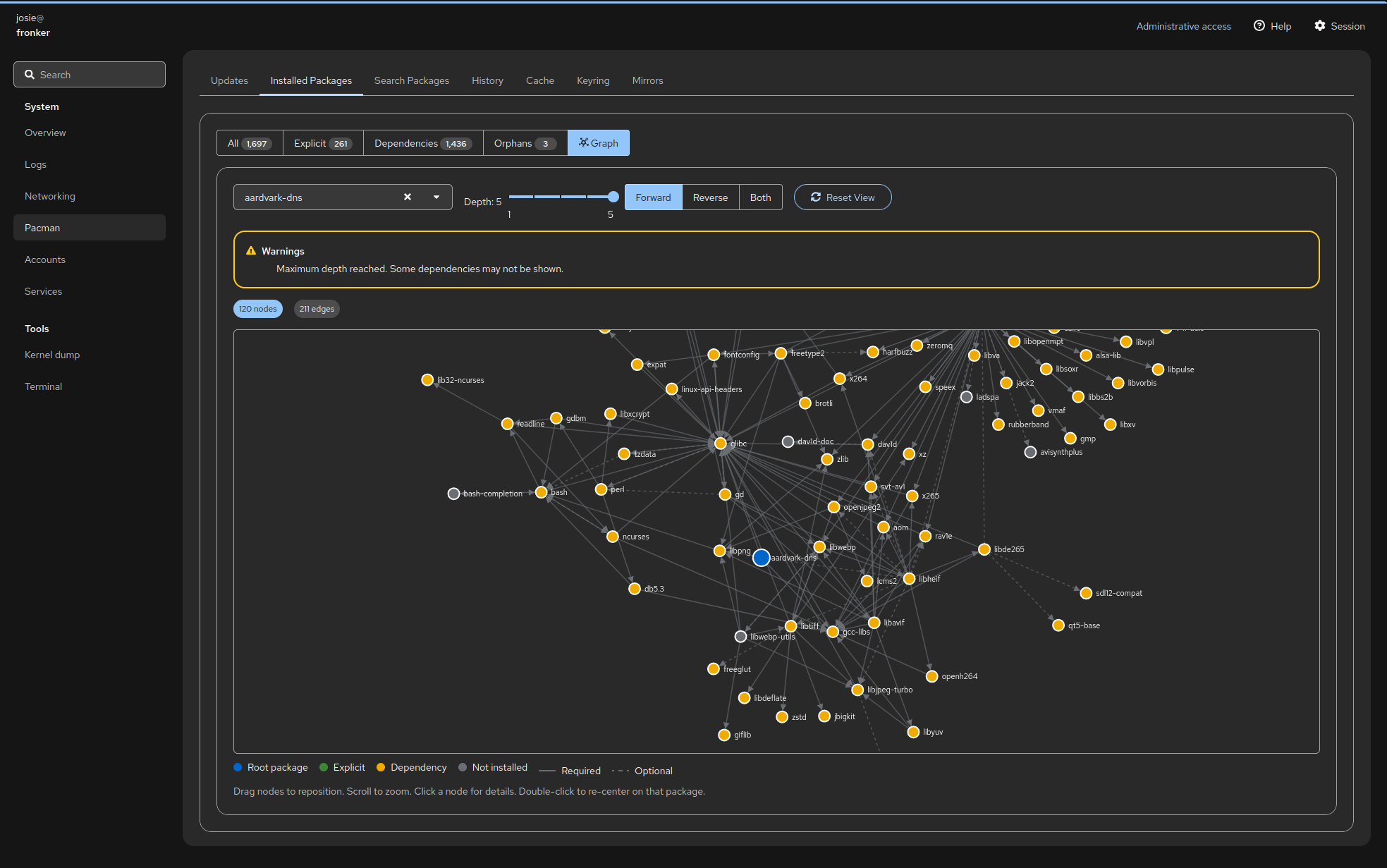Set direction toggle to Both

click(x=760, y=197)
